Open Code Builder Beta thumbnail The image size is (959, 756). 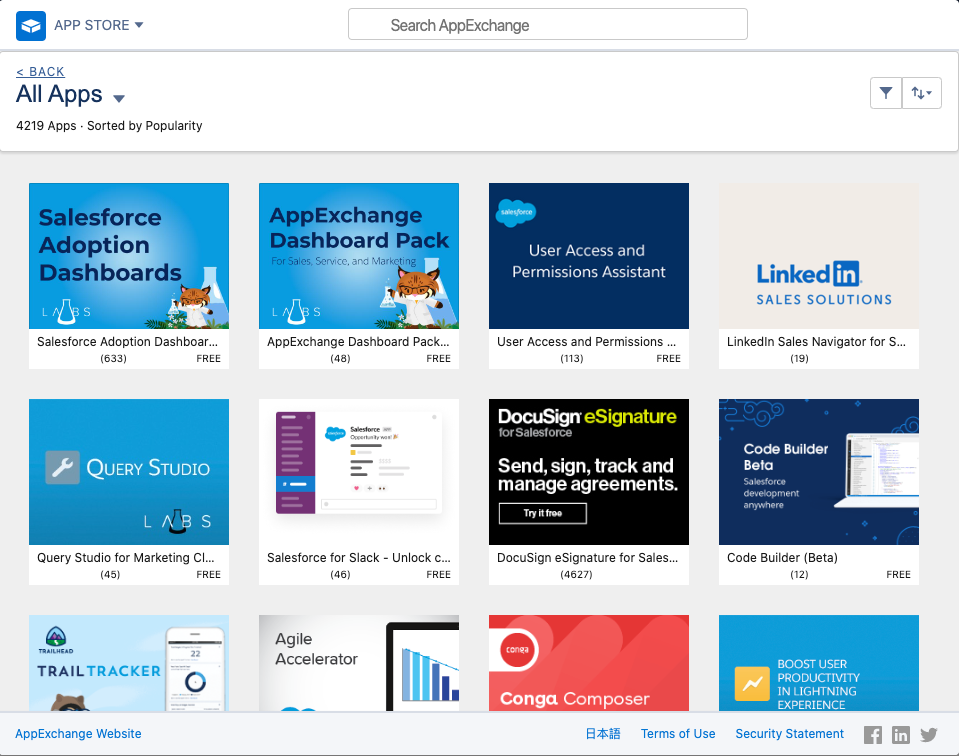819,472
